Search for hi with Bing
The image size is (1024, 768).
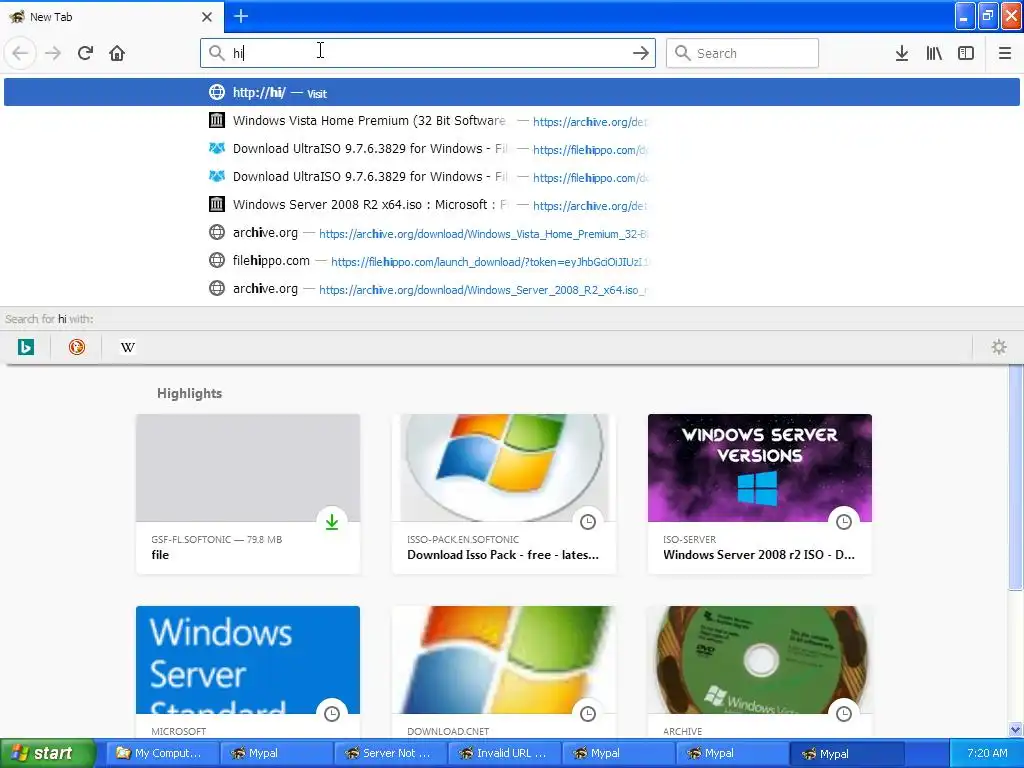(25, 347)
